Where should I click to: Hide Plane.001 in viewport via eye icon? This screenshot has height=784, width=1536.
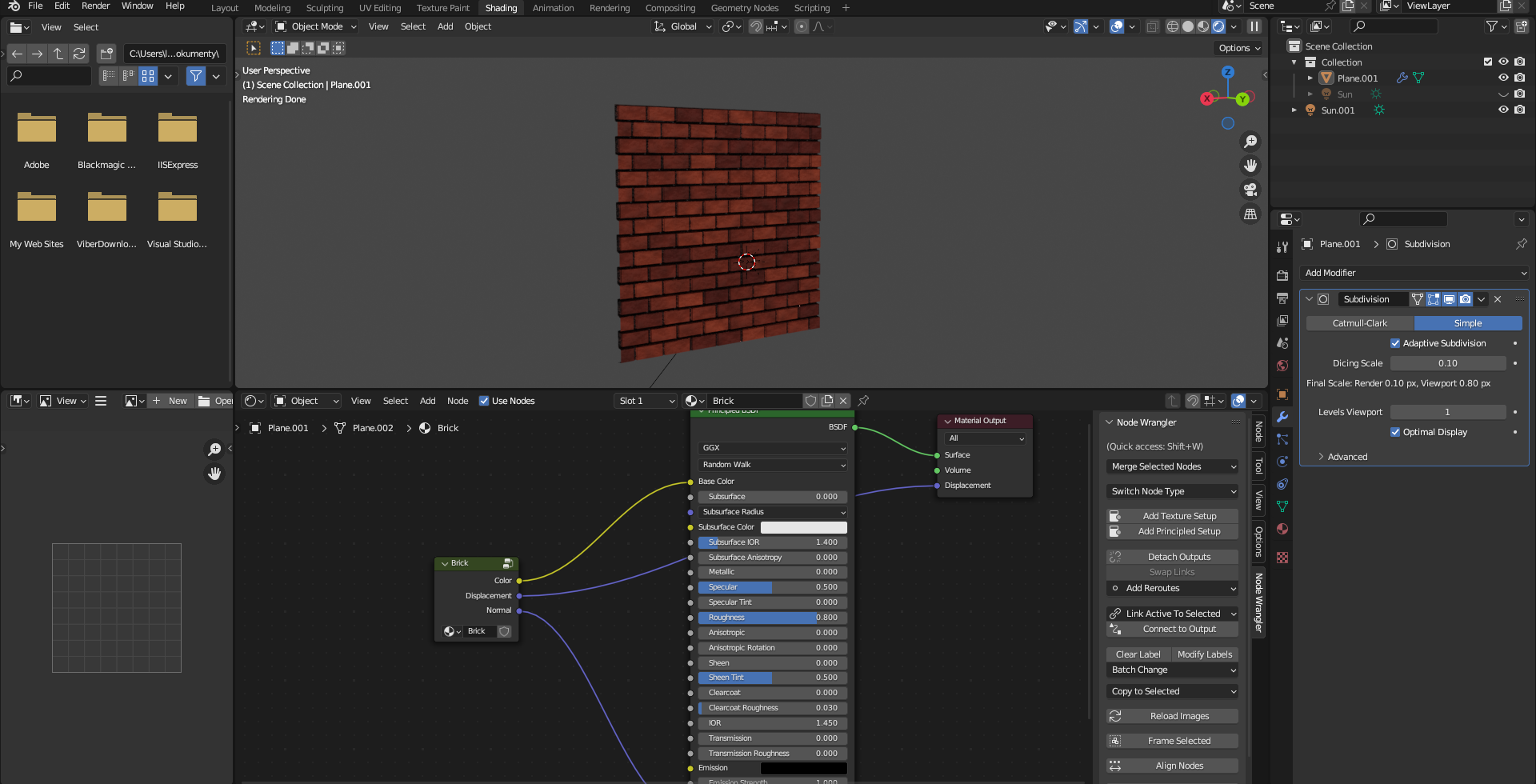[1503, 78]
